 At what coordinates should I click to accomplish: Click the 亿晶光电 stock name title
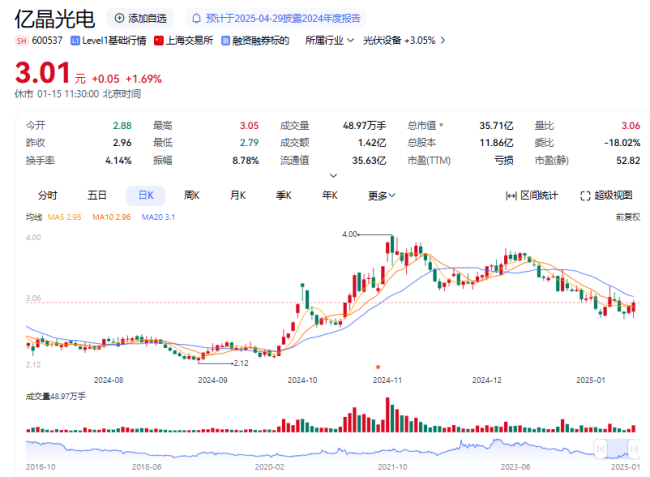(55, 19)
